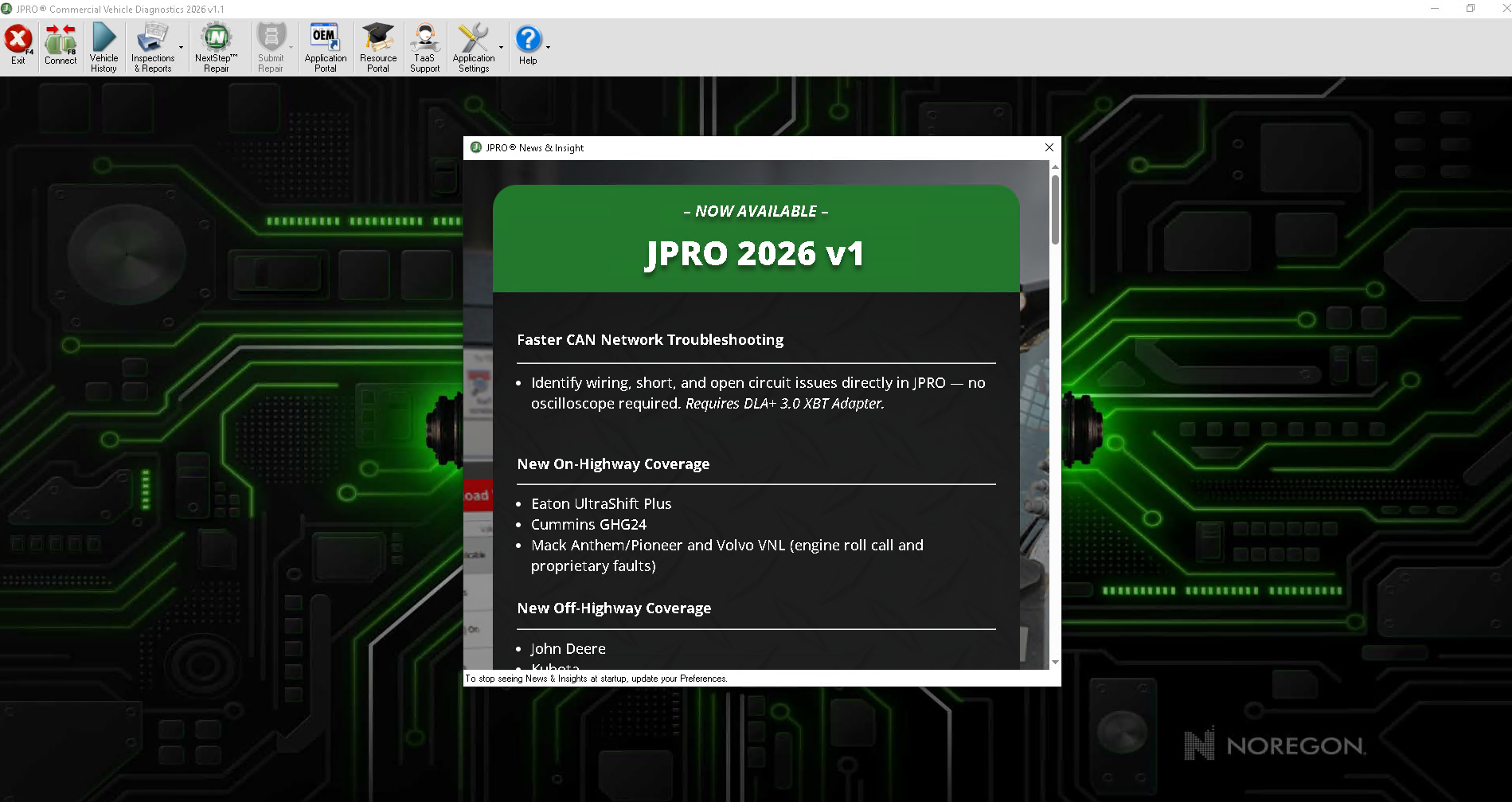
Task: Click the scroll-down arrow in News window
Action: tap(1055, 663)
